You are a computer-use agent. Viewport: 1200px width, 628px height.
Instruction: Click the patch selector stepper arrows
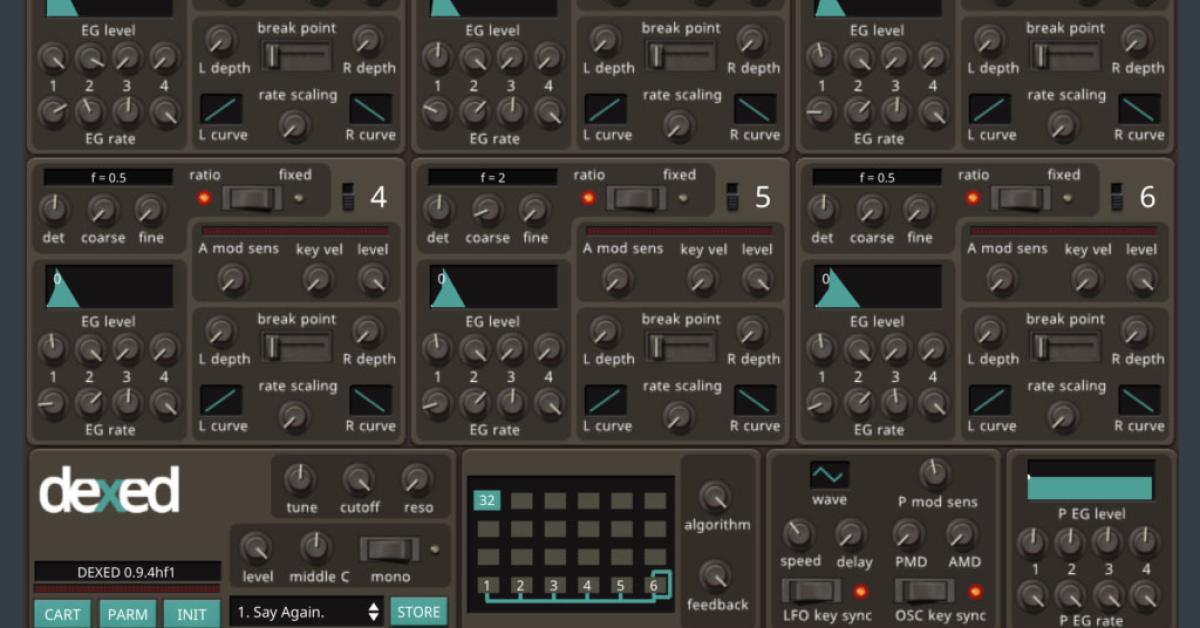[376, 611]
